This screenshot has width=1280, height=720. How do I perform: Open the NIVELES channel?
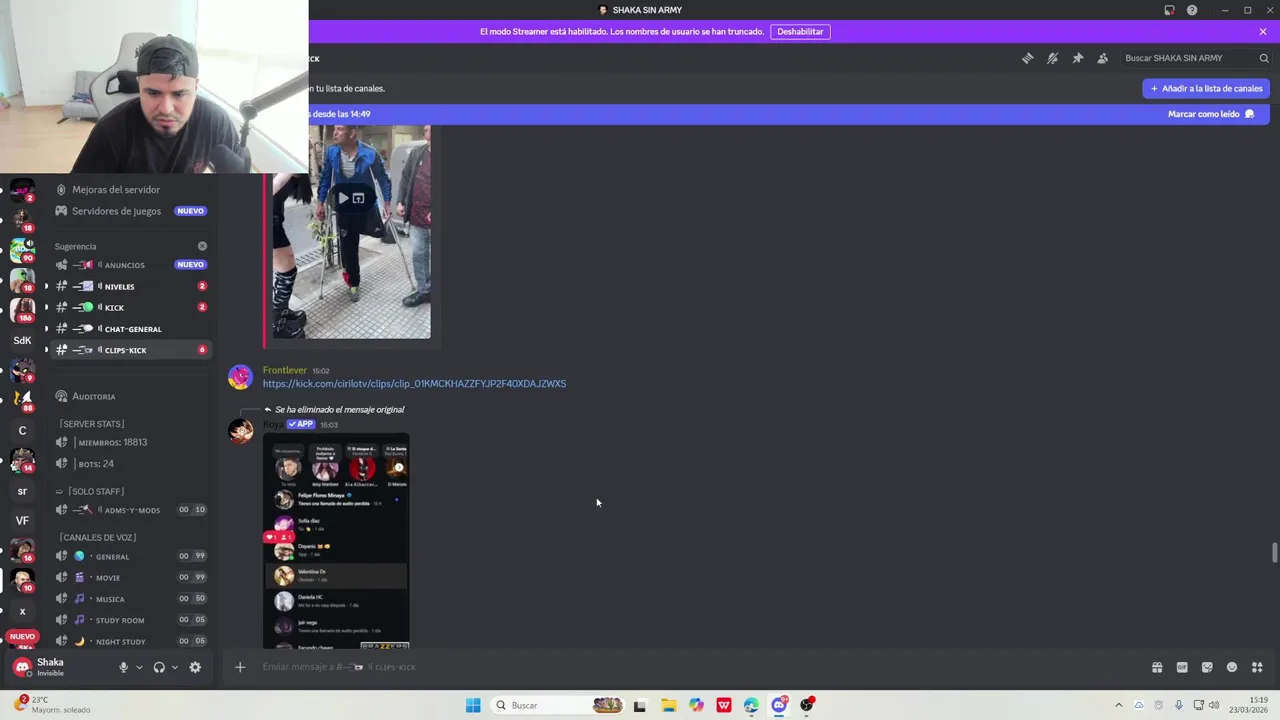(x=130, y=286)
